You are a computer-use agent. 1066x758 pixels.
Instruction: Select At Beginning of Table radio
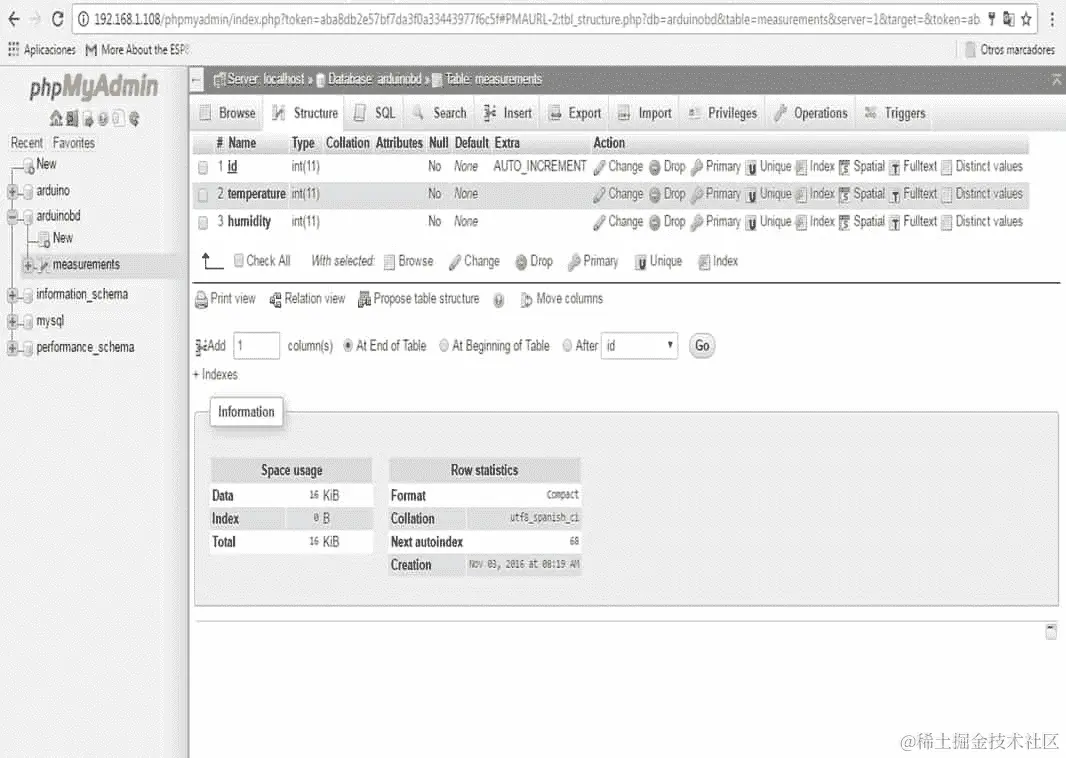444,346
